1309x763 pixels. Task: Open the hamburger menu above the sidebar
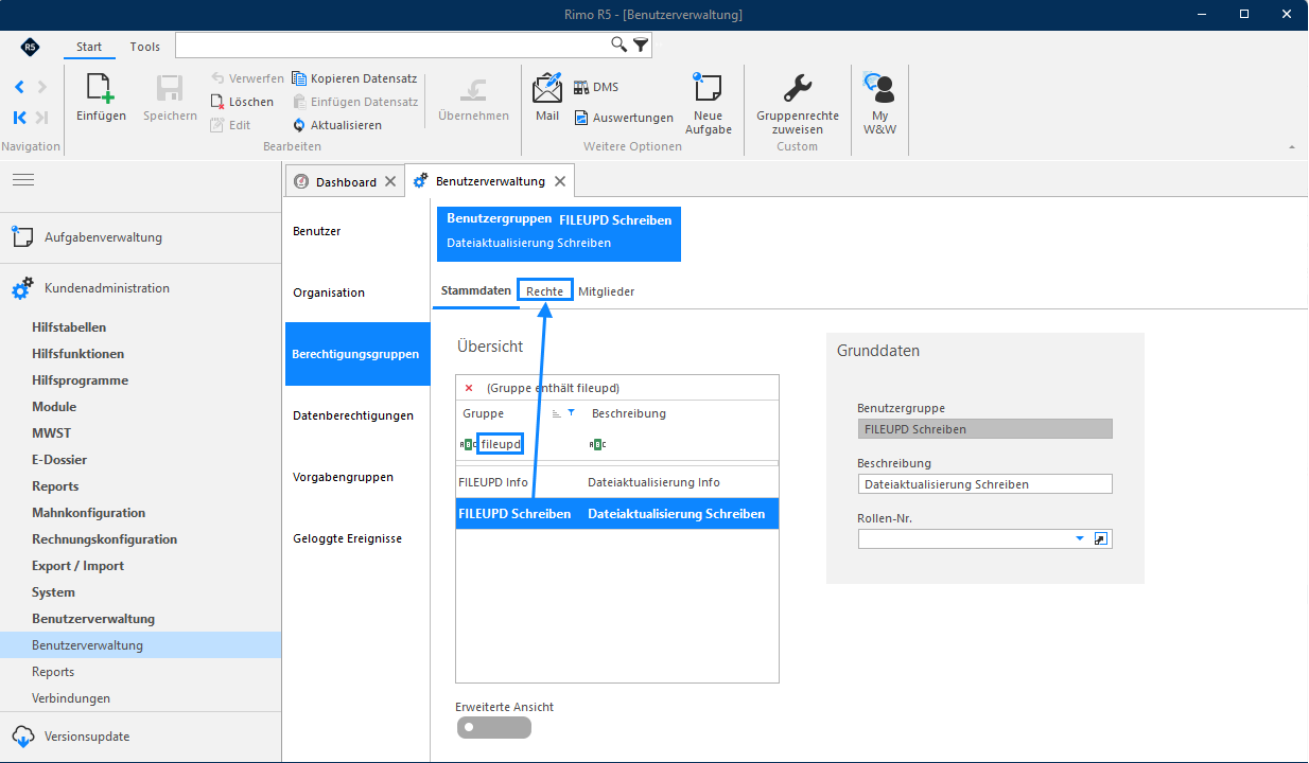tap(23, 180)
